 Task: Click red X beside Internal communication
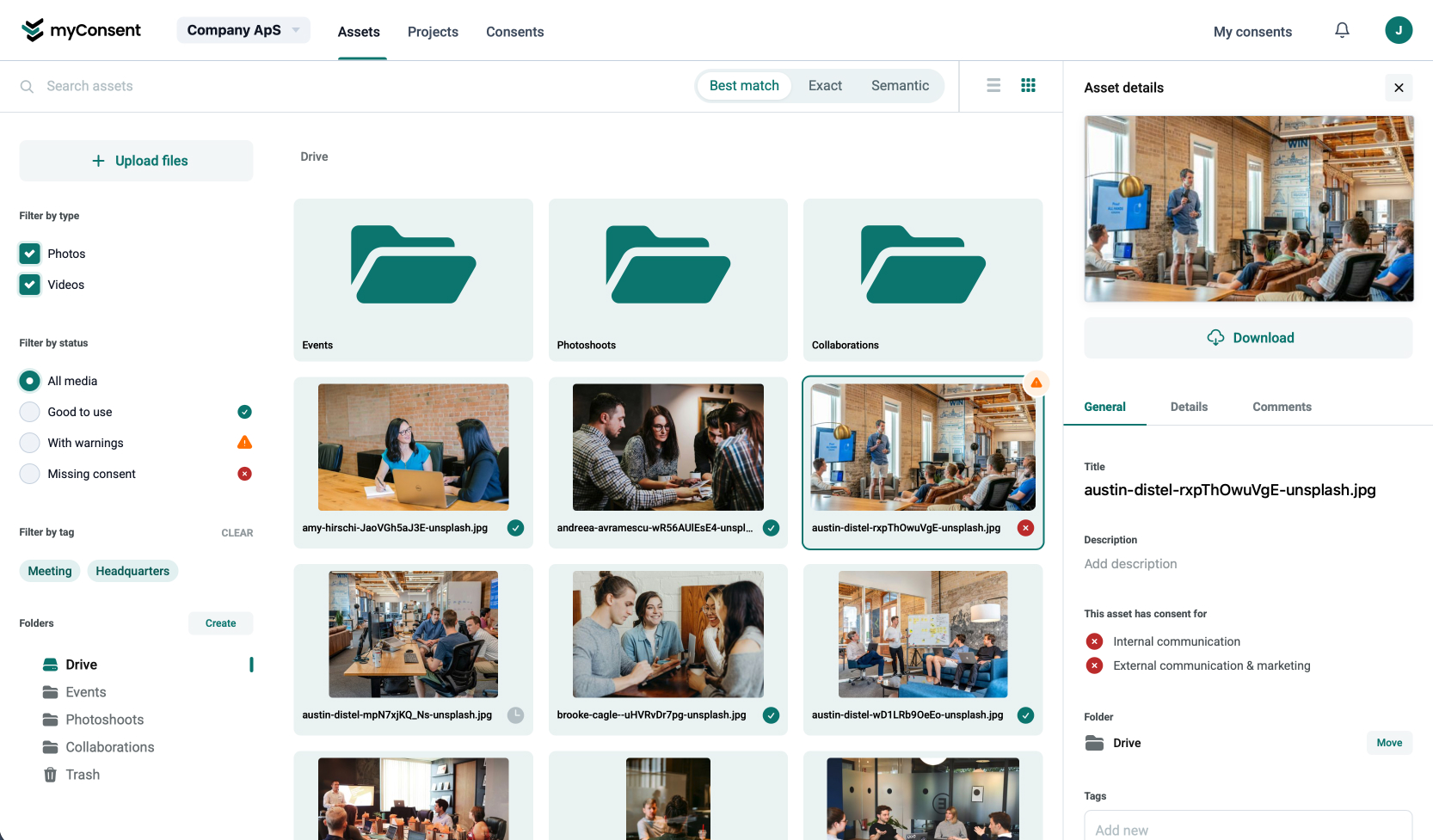tap(1094, 641)
